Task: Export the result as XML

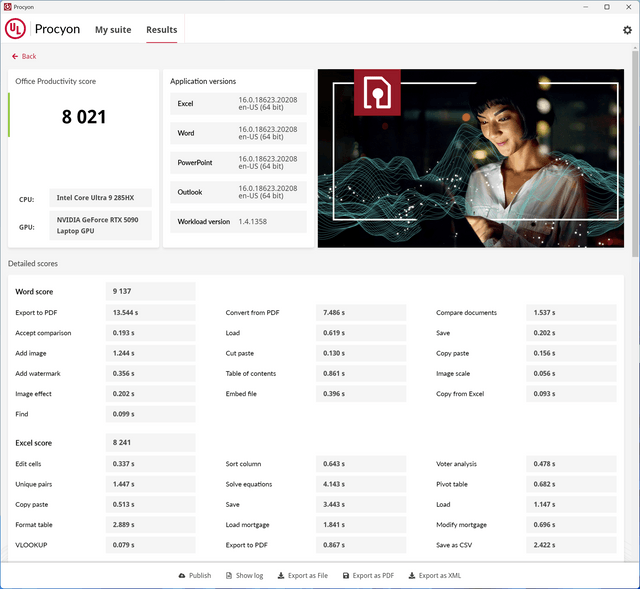Action: [x=435, y=576]
